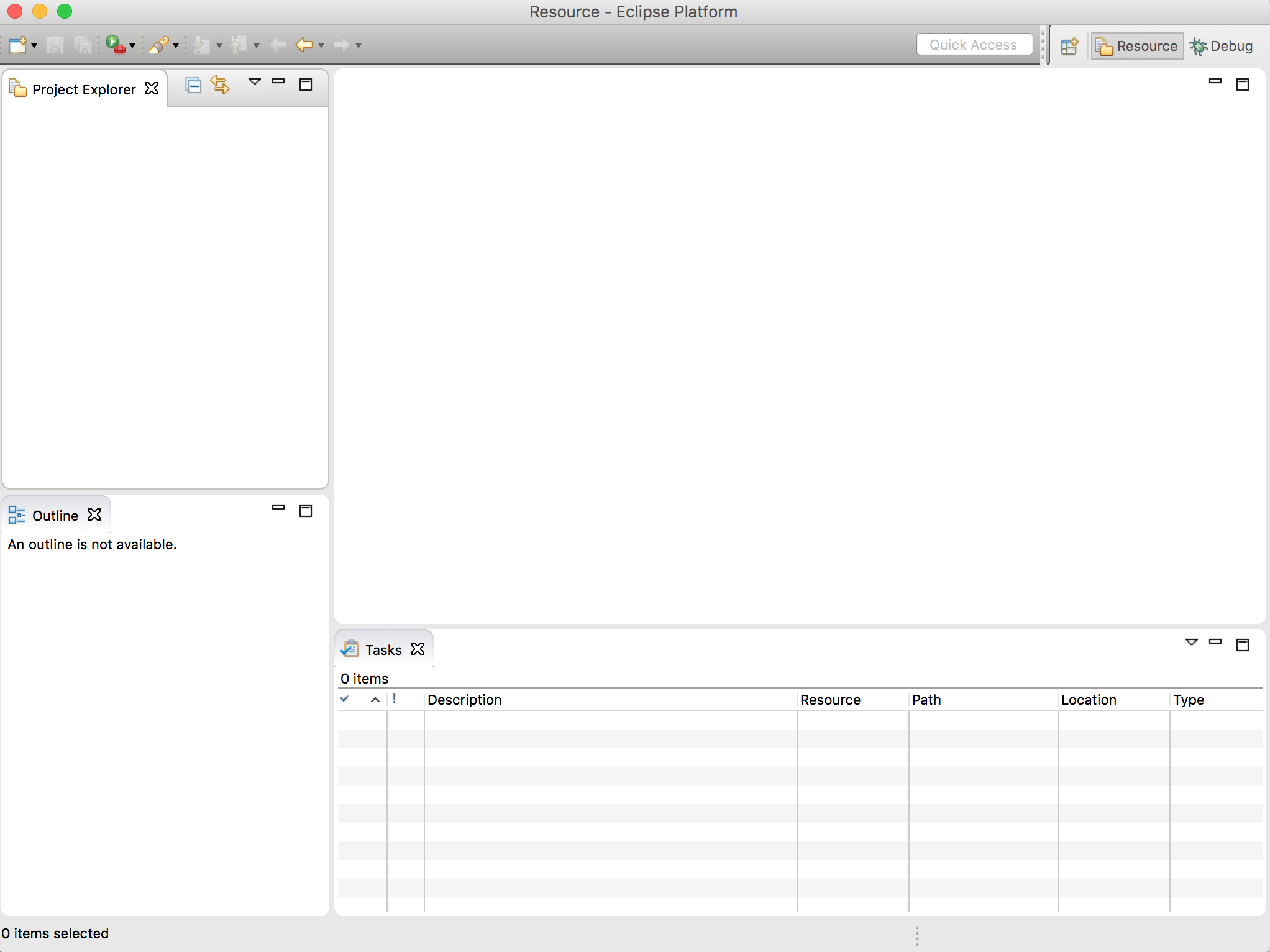1270x952 pixels.
Task: Open the New wizard dropdown arrow
Action: (34, 46)
